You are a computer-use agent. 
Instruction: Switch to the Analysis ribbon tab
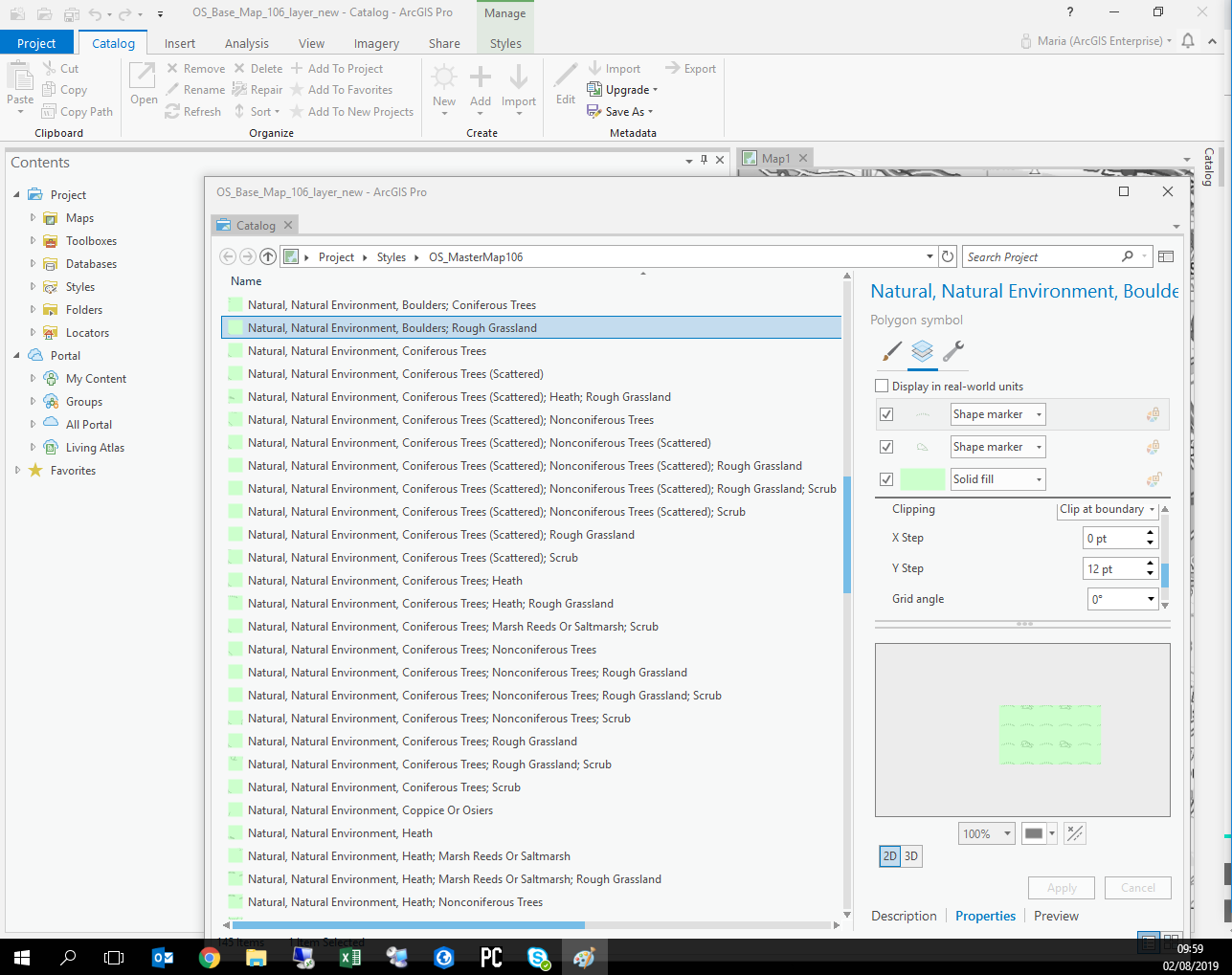click(x=247, y=43)
